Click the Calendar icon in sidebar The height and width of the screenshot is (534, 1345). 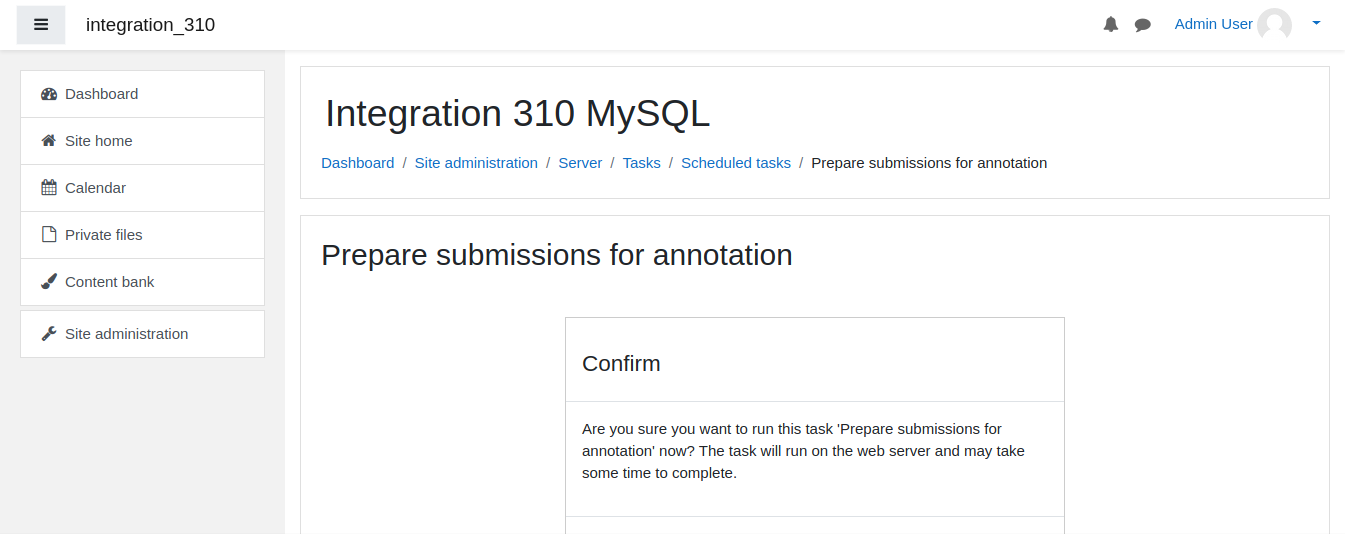(x=49, y=188)
